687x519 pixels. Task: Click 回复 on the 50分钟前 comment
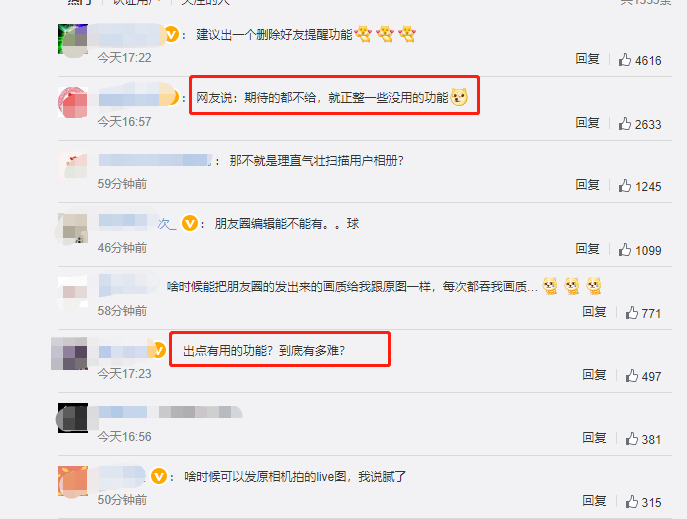tap(595, 501)
